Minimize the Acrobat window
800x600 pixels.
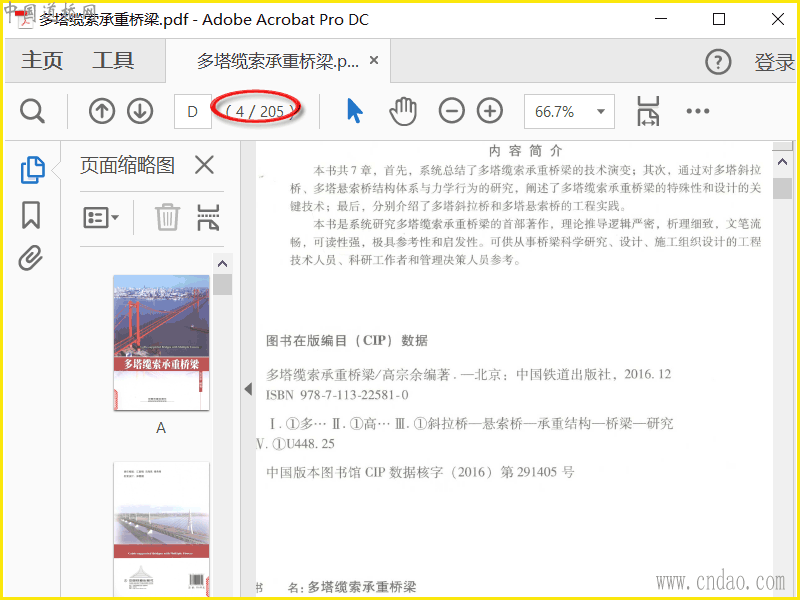661,19
